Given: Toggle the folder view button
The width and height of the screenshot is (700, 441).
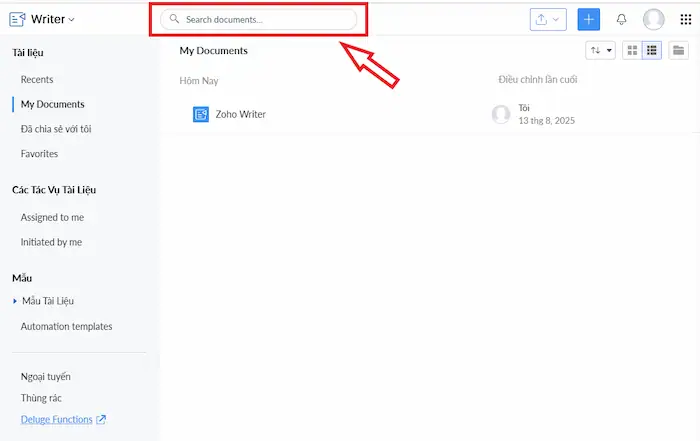Looking at the screenshot, I should [680, 51].
